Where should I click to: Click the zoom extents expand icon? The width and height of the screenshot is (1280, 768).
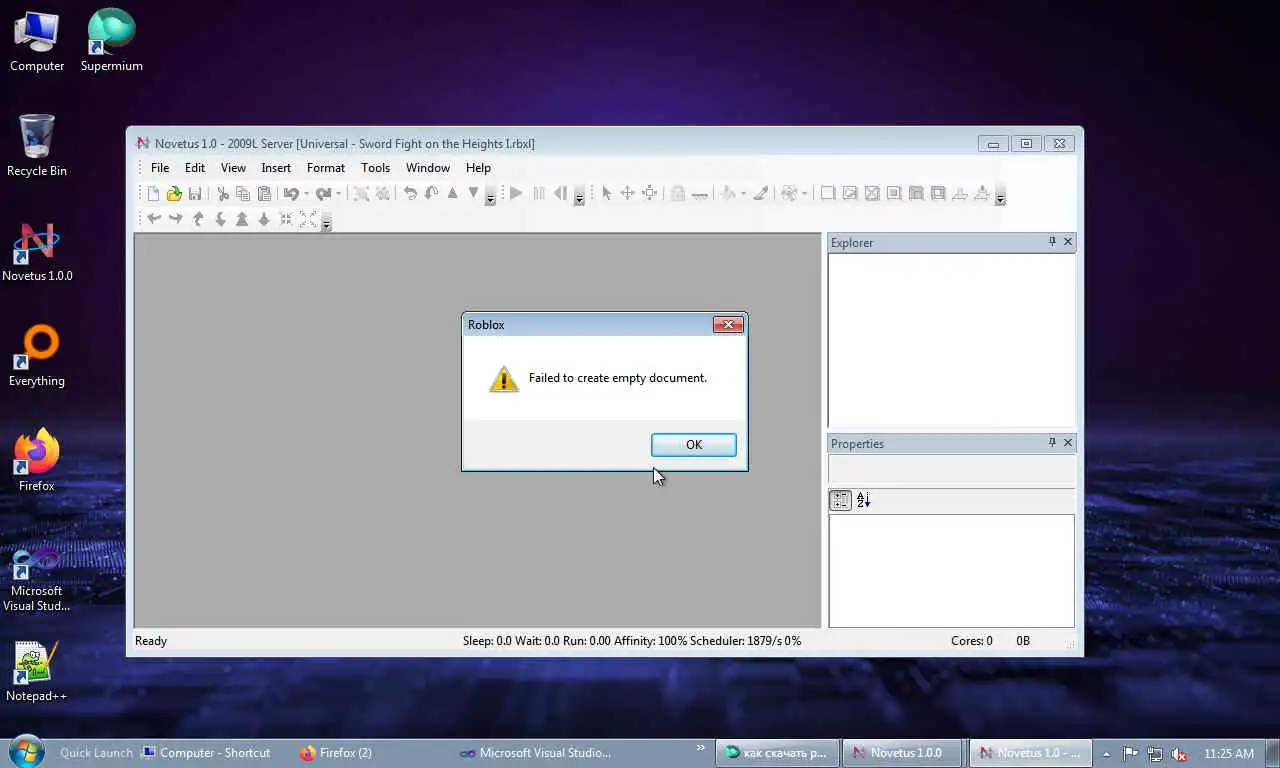(x=308, y=219)
